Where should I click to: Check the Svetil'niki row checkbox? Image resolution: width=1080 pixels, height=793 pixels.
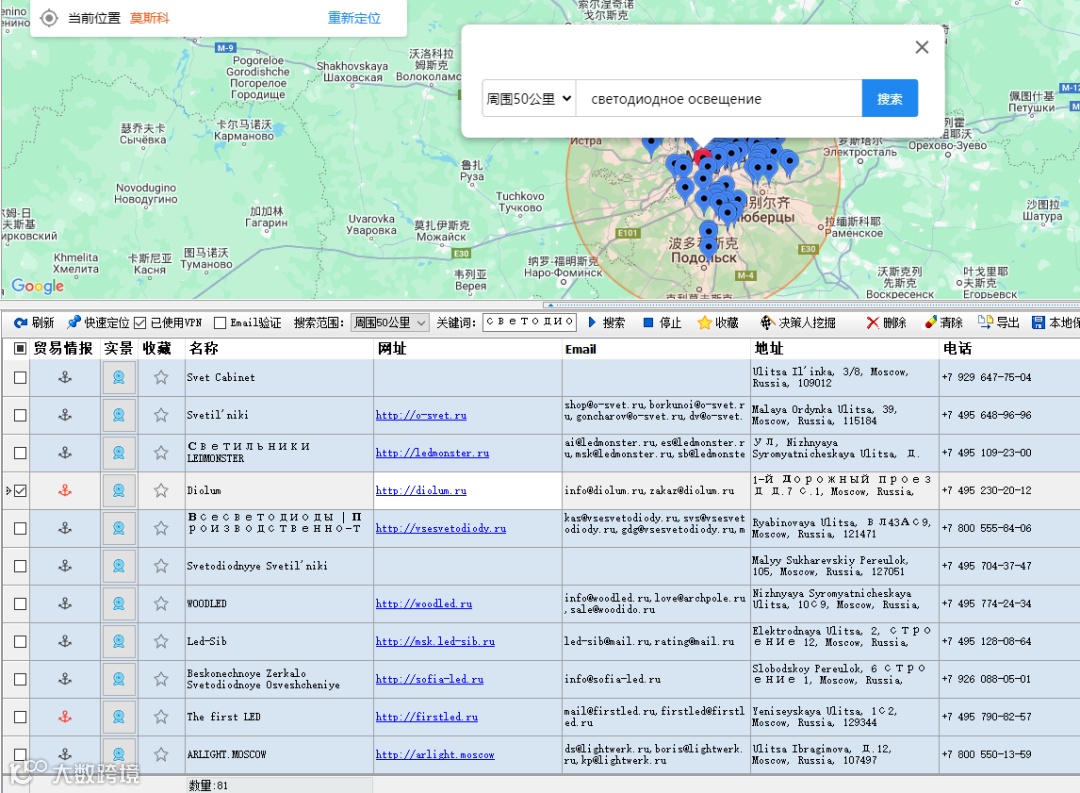coord(20,415)
